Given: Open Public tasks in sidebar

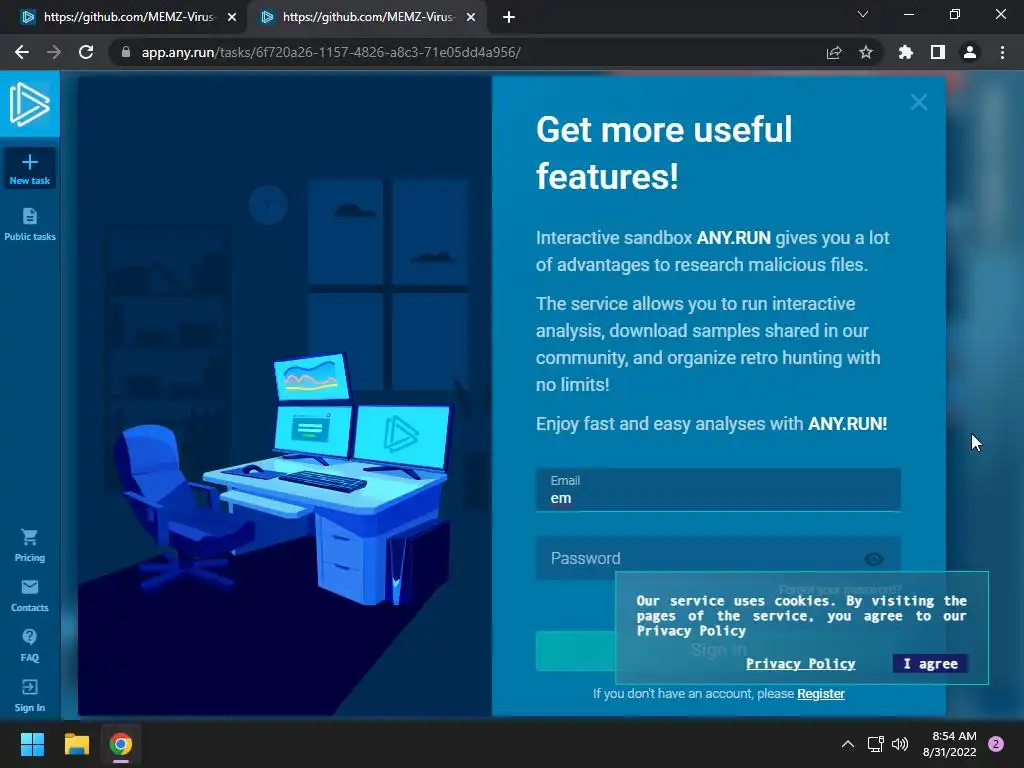Looking at the screenshot, I should pos(29,224).
